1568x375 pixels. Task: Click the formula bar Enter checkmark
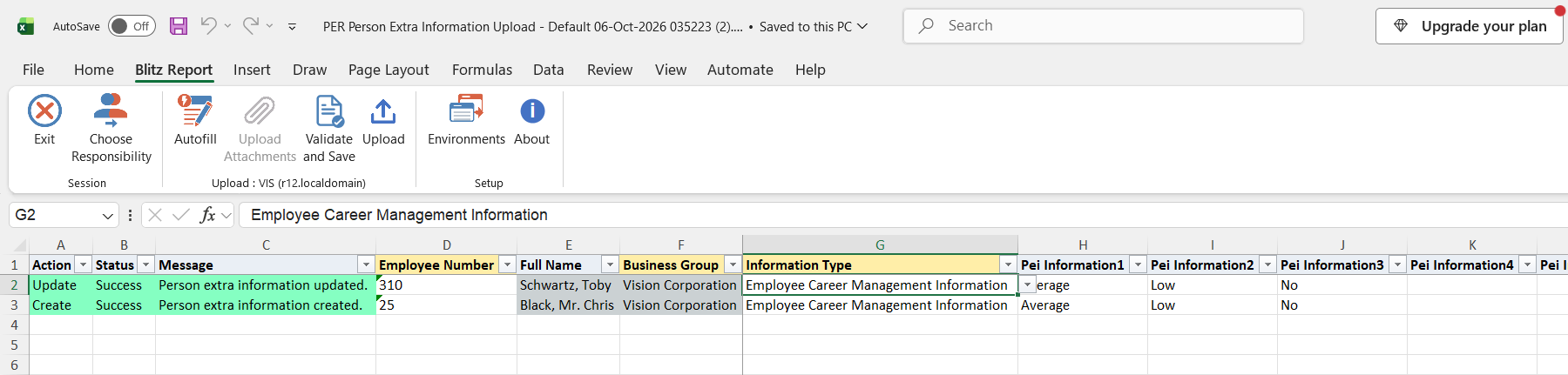pyautogui.click(x=181, y=215)
